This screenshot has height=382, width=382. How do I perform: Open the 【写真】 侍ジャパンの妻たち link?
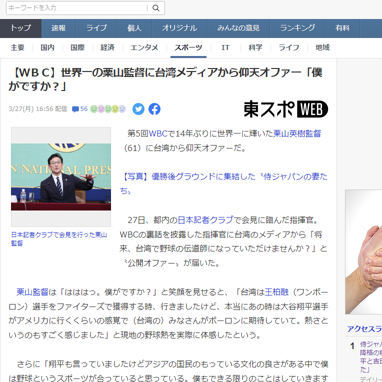tap(224, 184)
